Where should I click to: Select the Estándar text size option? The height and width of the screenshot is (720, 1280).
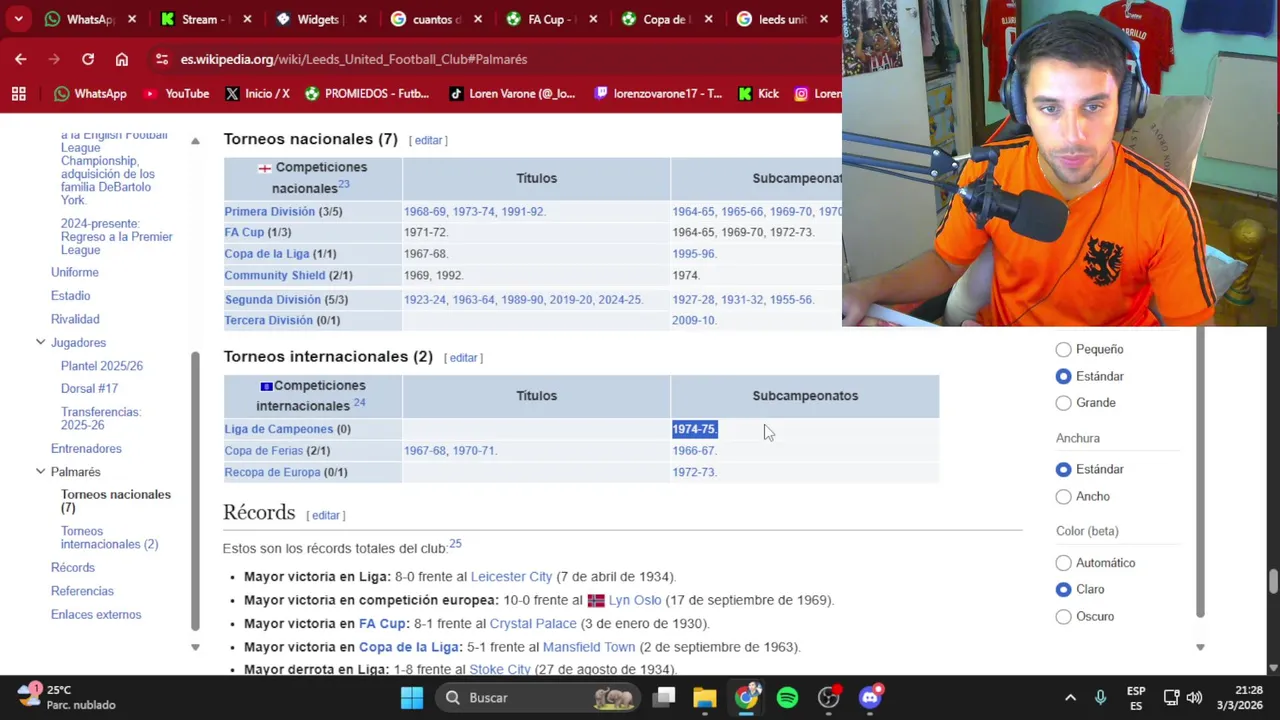(1064, 376)
